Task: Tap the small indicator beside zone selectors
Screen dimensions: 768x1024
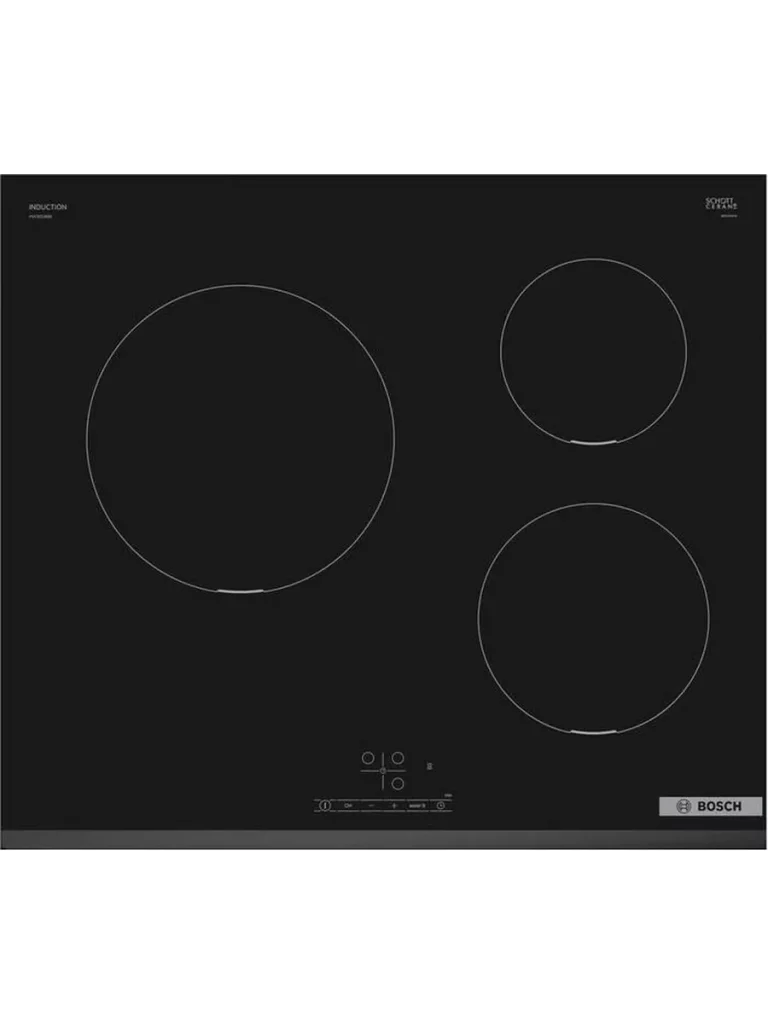Action: point(428,765)
